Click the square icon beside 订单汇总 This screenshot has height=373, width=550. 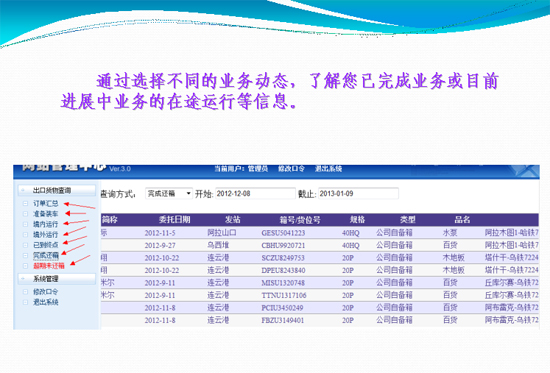click(25, 204)
